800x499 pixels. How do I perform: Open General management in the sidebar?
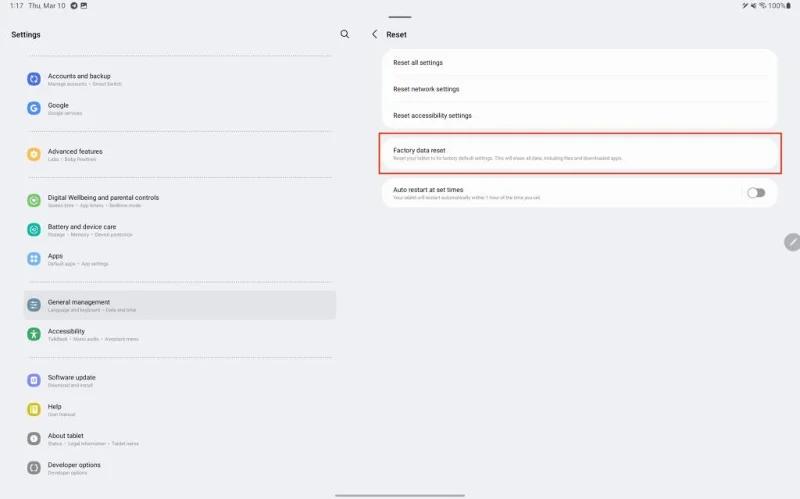180,305
